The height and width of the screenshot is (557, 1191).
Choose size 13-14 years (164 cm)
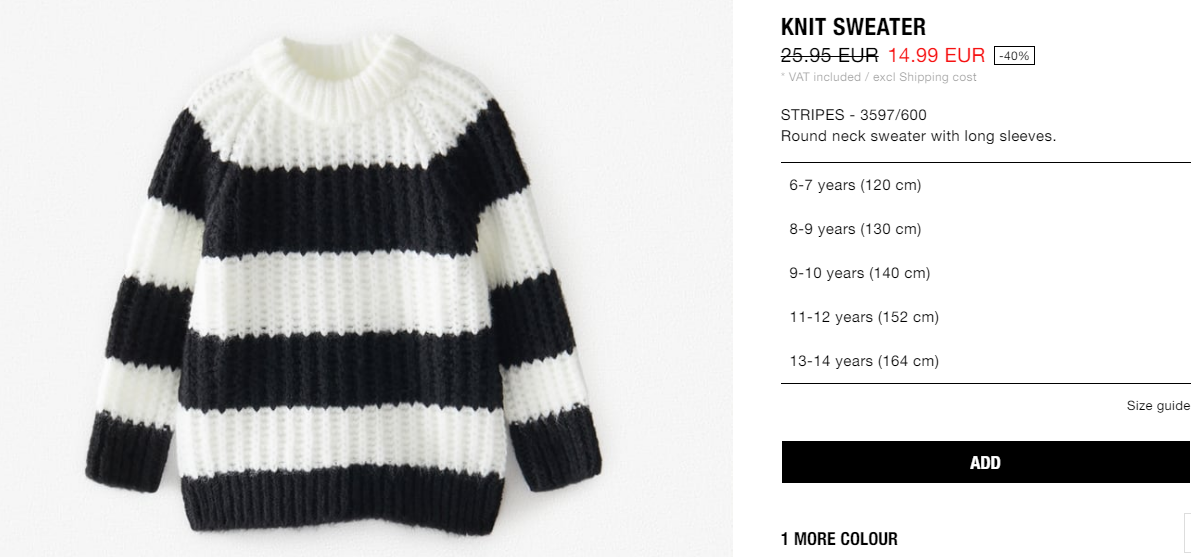tap(986, 362)
